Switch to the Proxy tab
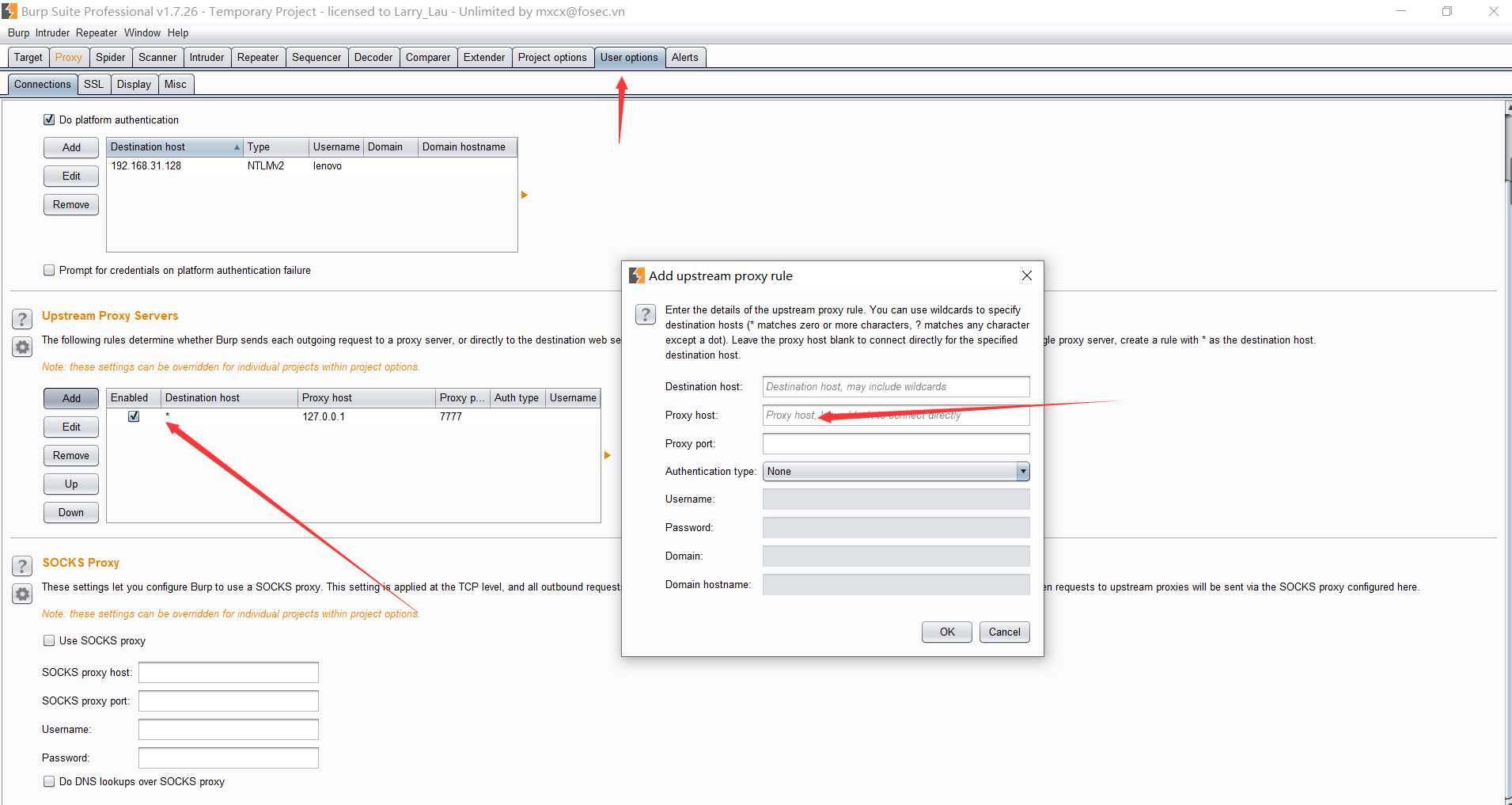 pos(69,57)
